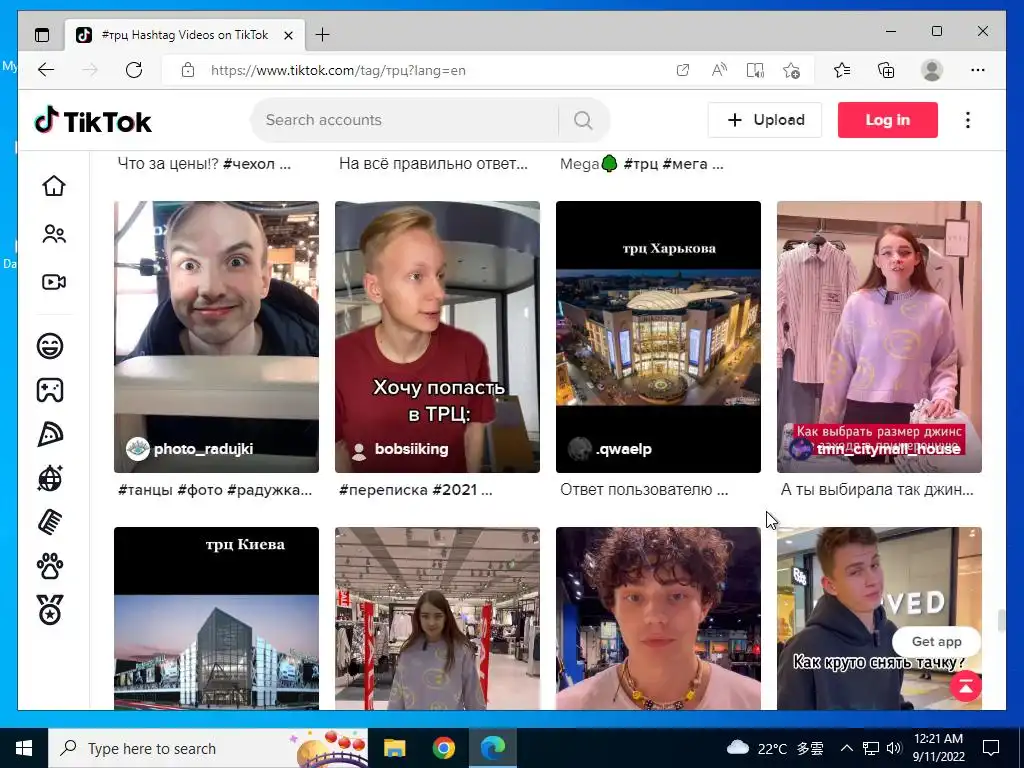View site information lock icon

click(188, 70)
